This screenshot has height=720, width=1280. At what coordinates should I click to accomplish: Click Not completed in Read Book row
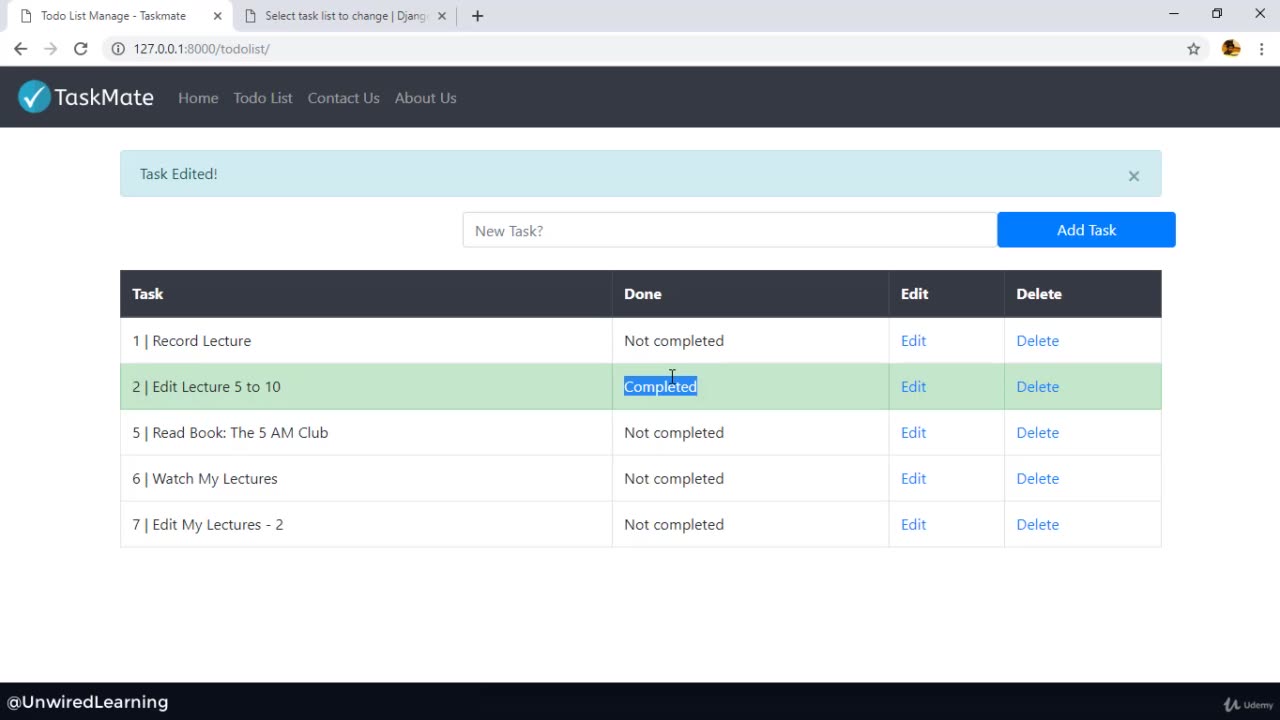674,433
